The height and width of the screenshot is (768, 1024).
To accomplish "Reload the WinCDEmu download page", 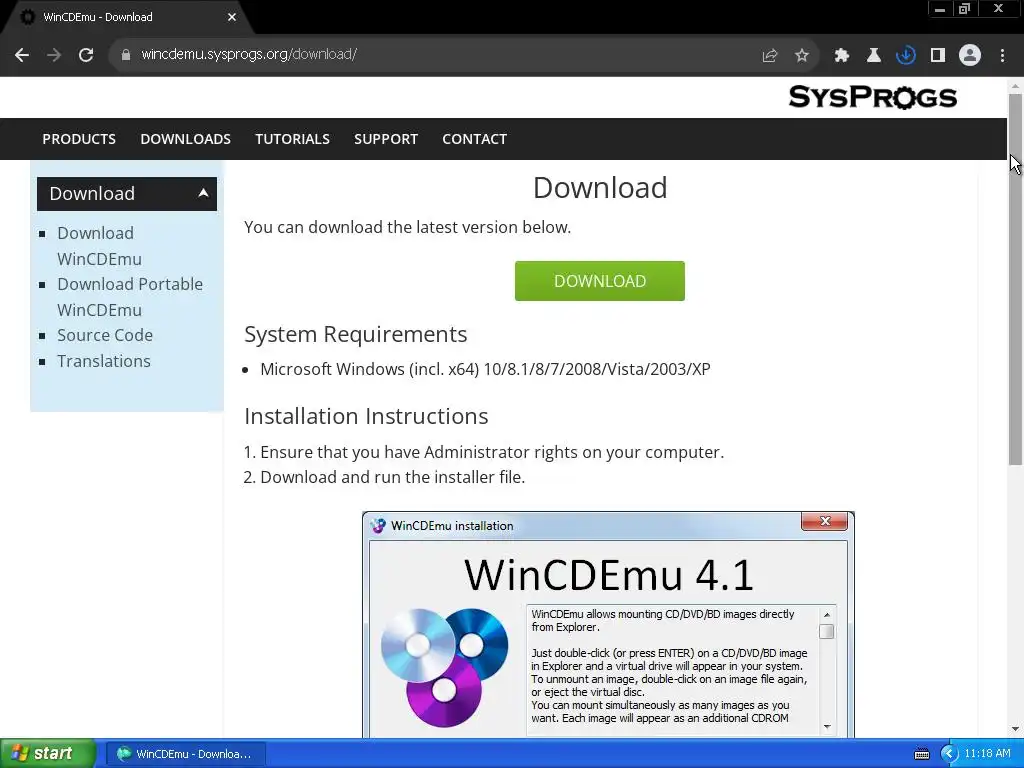I will click(86, 55).
